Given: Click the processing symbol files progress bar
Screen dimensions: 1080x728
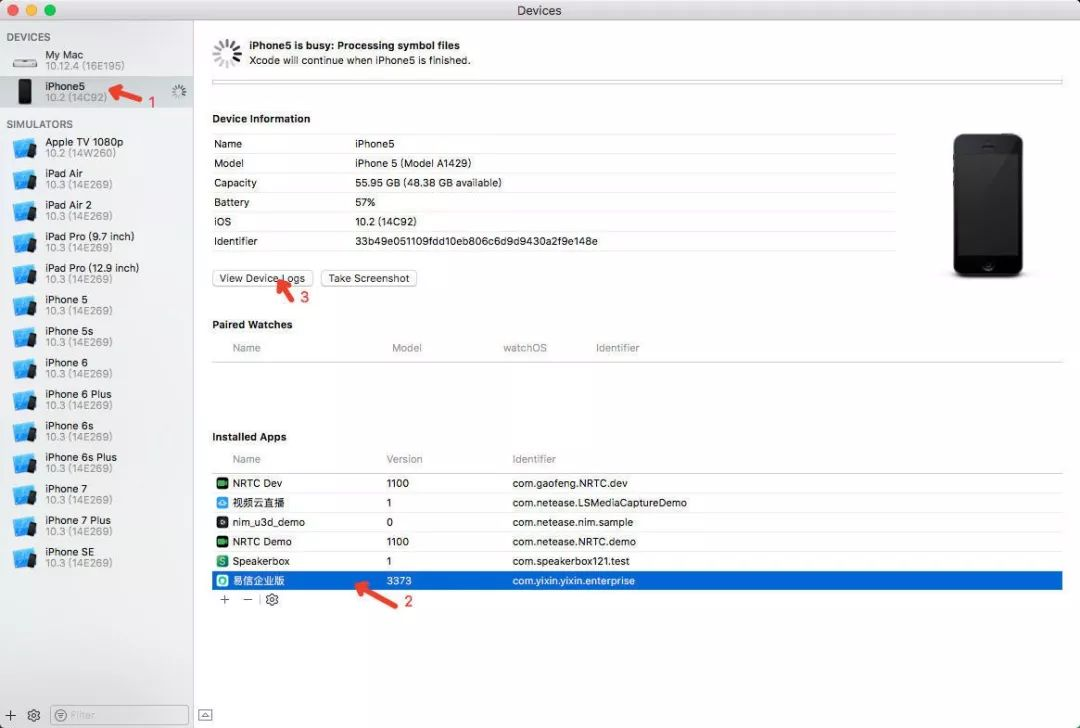Looking at the screenshot, I should coord(637,82).
